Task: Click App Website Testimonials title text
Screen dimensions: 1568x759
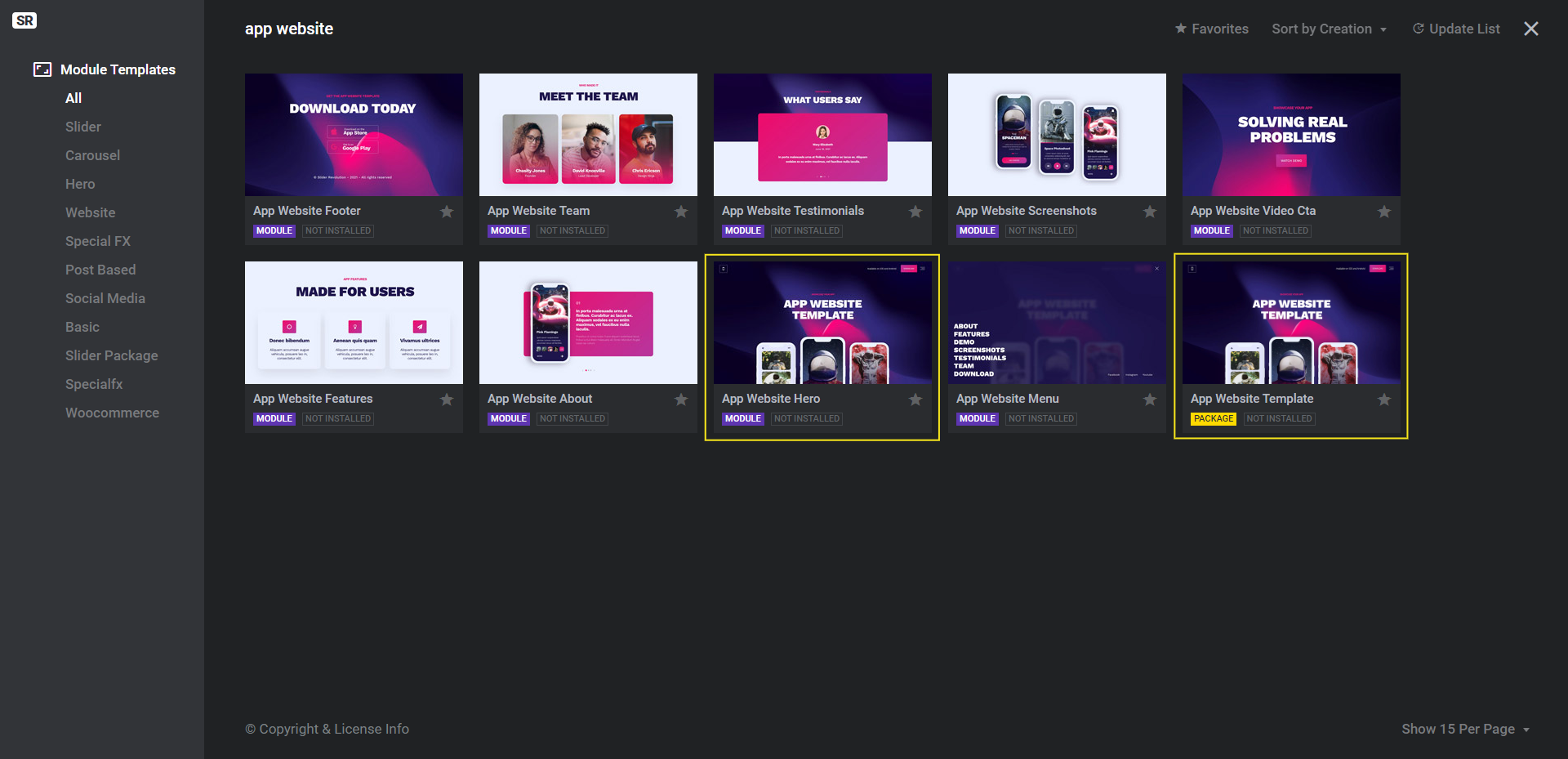Action: click(x=793, y=211)
